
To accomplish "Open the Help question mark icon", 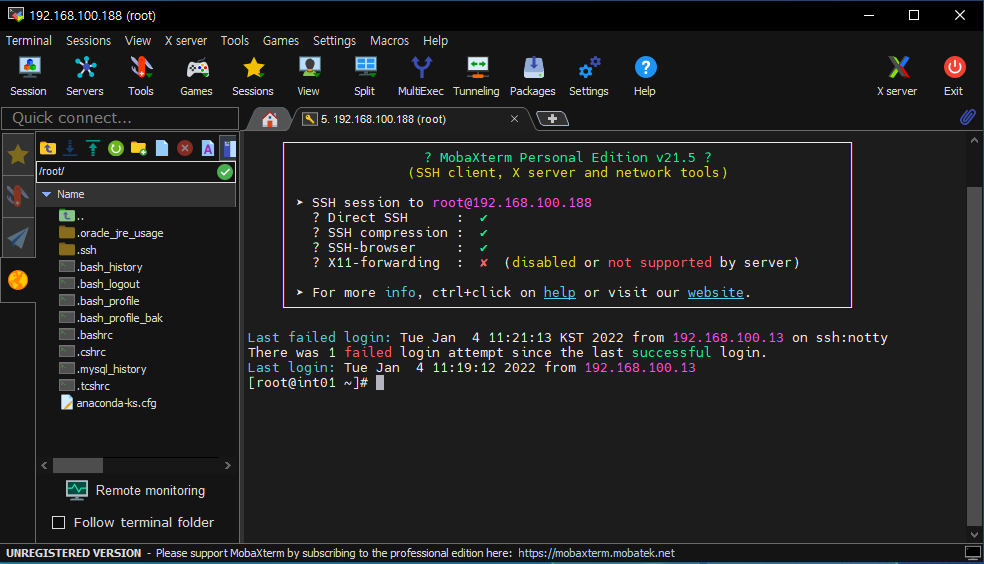I will tap(644, 77).
